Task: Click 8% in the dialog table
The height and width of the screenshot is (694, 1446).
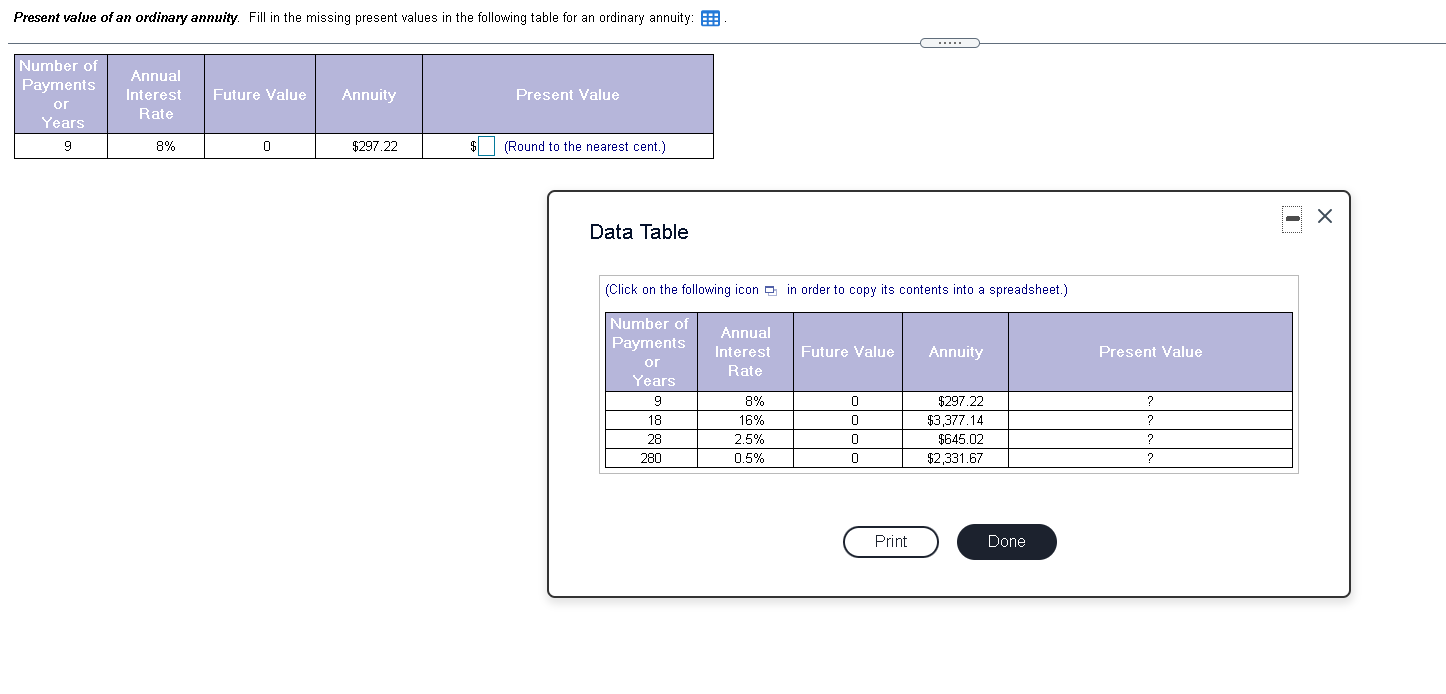Action: tap(755, 402)
